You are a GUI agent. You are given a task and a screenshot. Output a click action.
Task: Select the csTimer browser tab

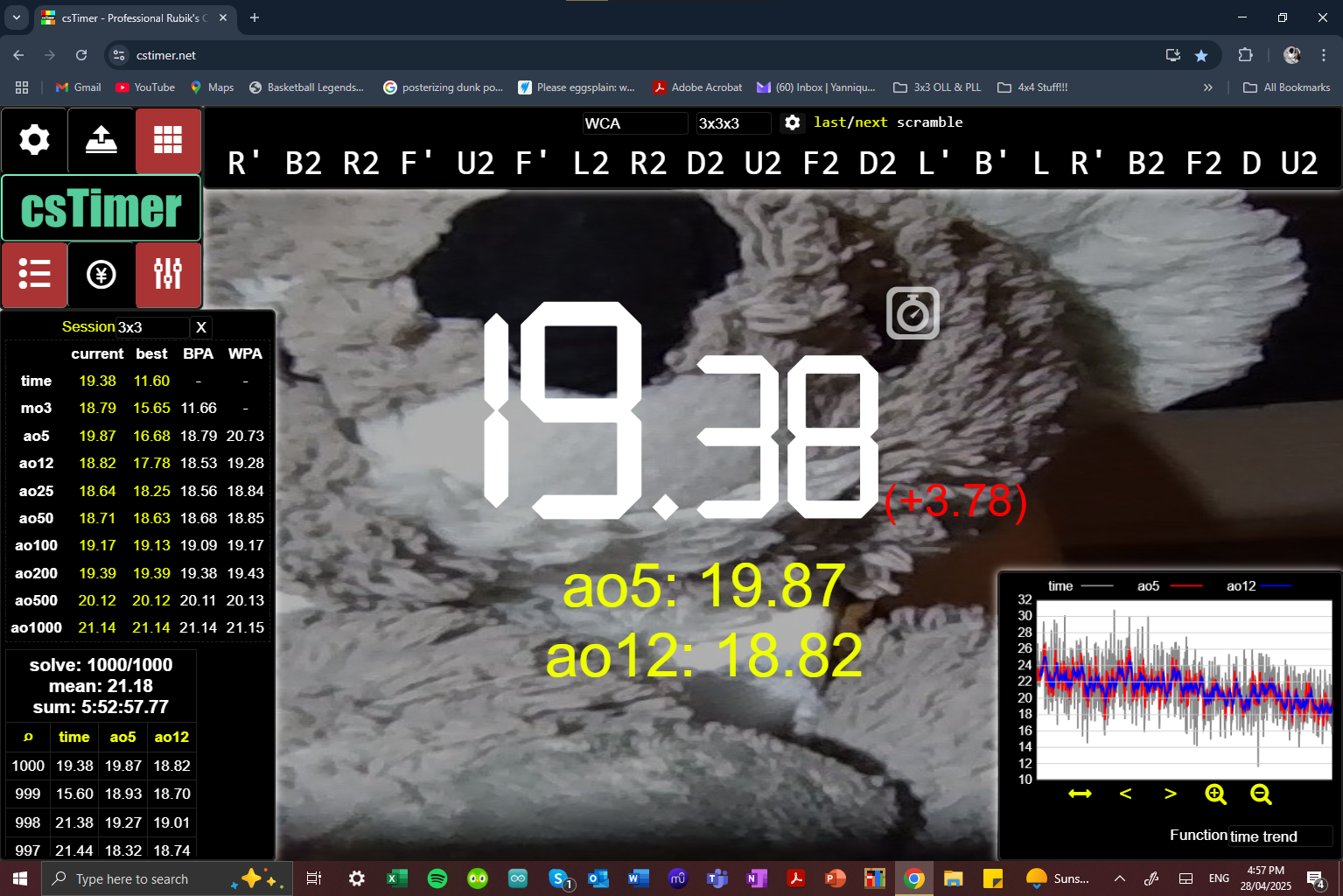[x=136, y=17]
